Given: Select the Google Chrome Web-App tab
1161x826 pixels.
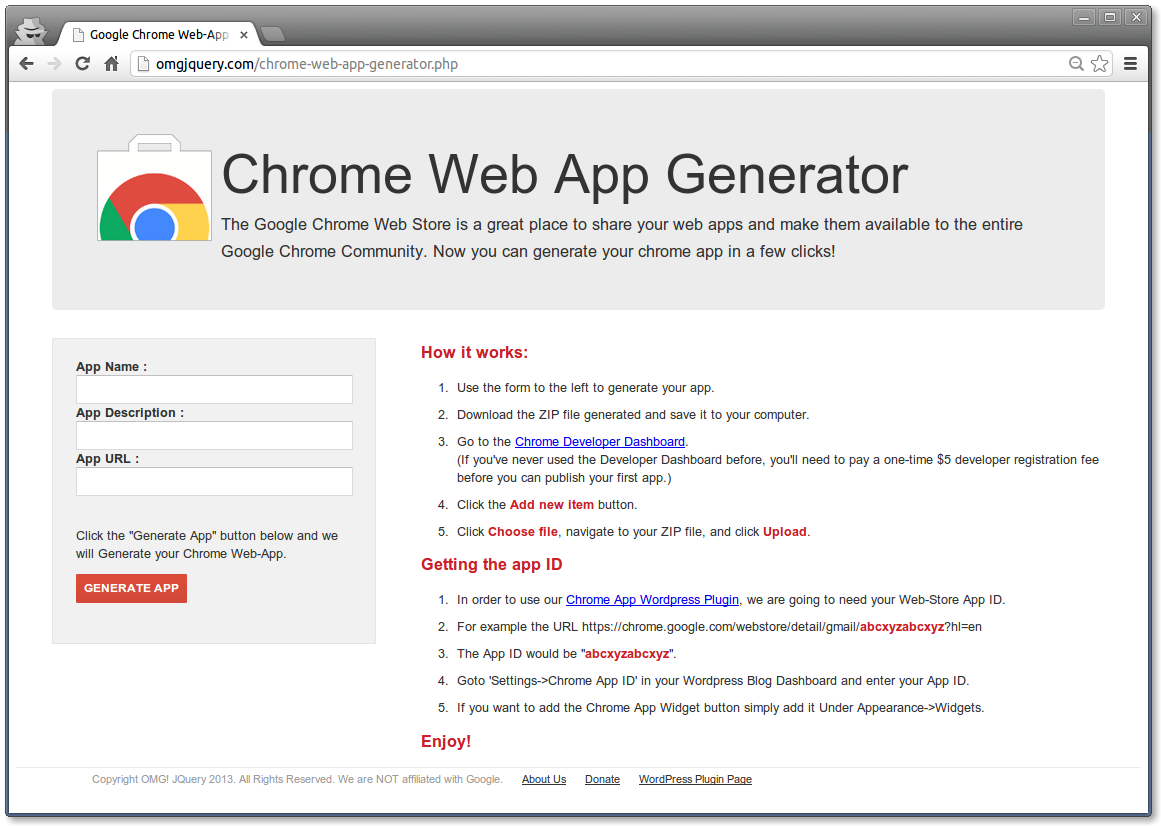Looking at the screenshot, I should 158,35.
